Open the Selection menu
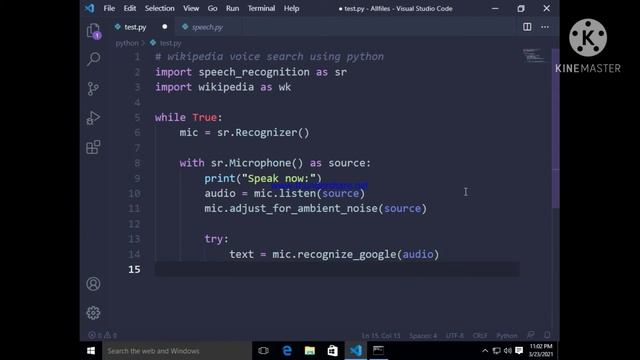The height and width of the screenshot is (360, 640). 160,8
